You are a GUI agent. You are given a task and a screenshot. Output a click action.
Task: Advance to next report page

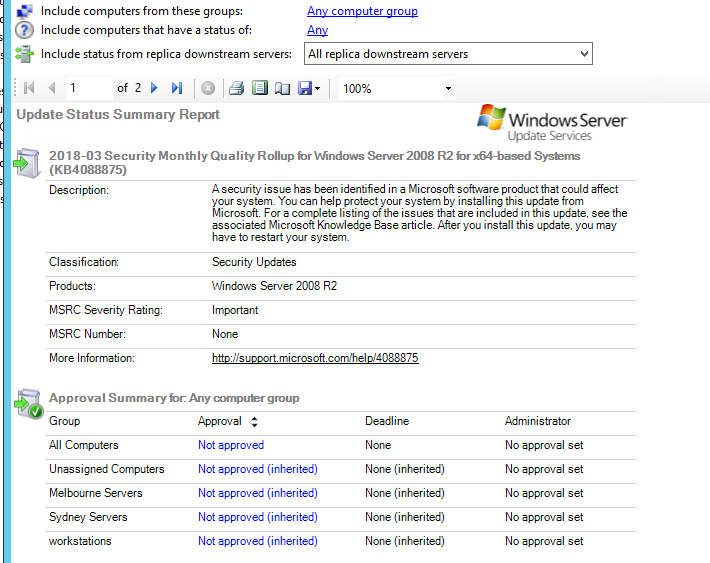tap(154, 88)
